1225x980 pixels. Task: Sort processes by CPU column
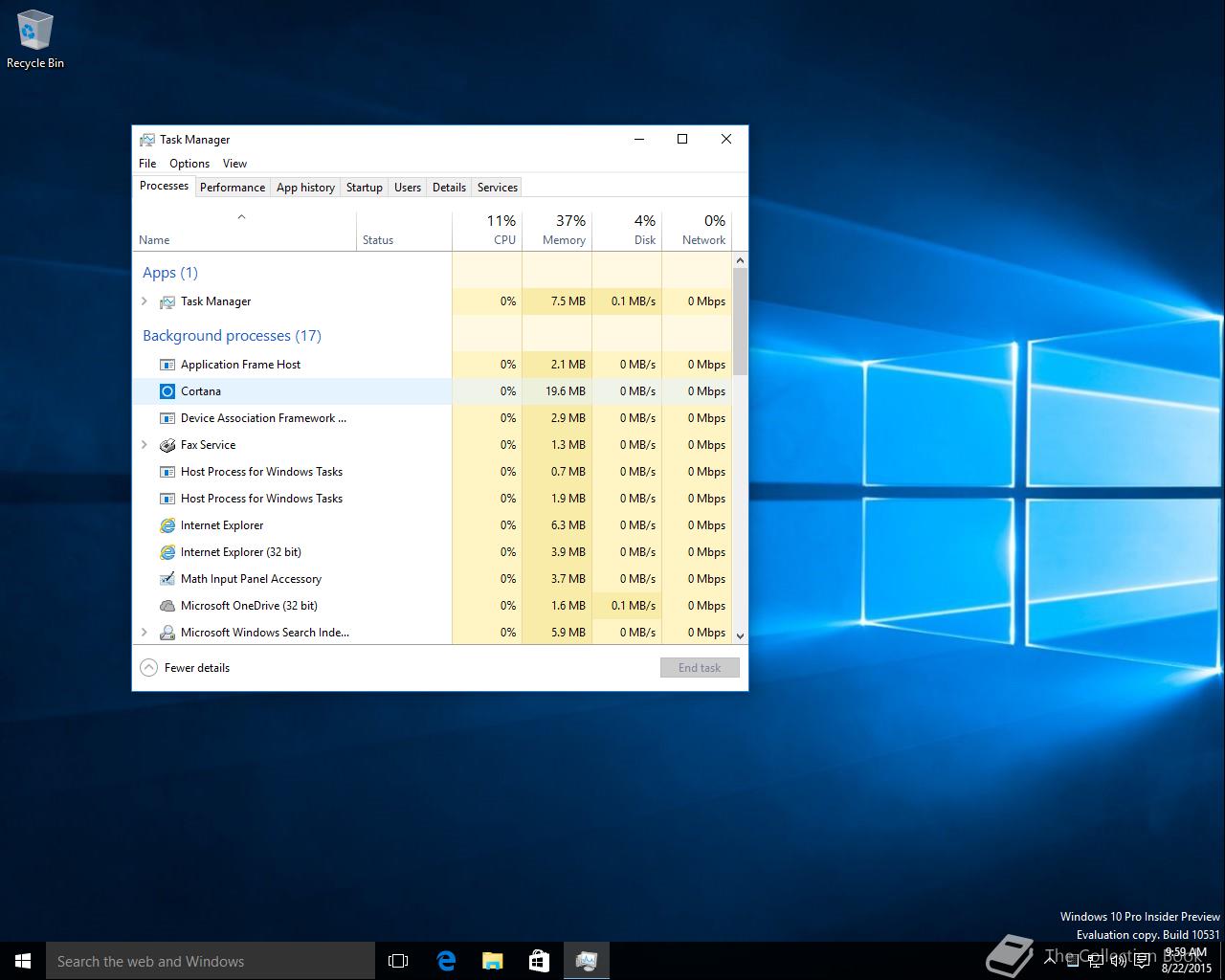click(487, 231)
